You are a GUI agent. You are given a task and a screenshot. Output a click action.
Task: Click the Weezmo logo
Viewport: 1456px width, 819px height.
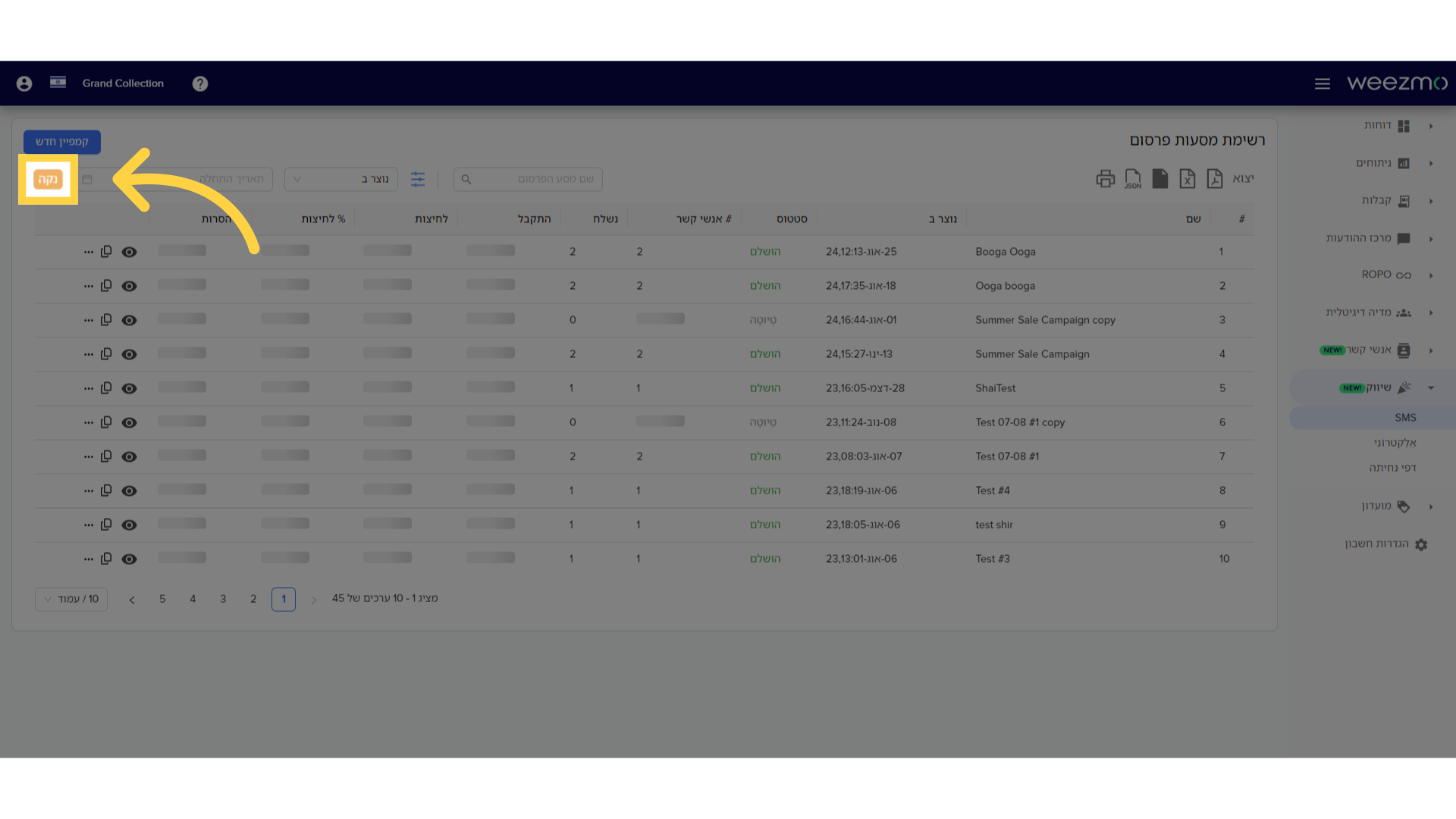coord(1397,83)
